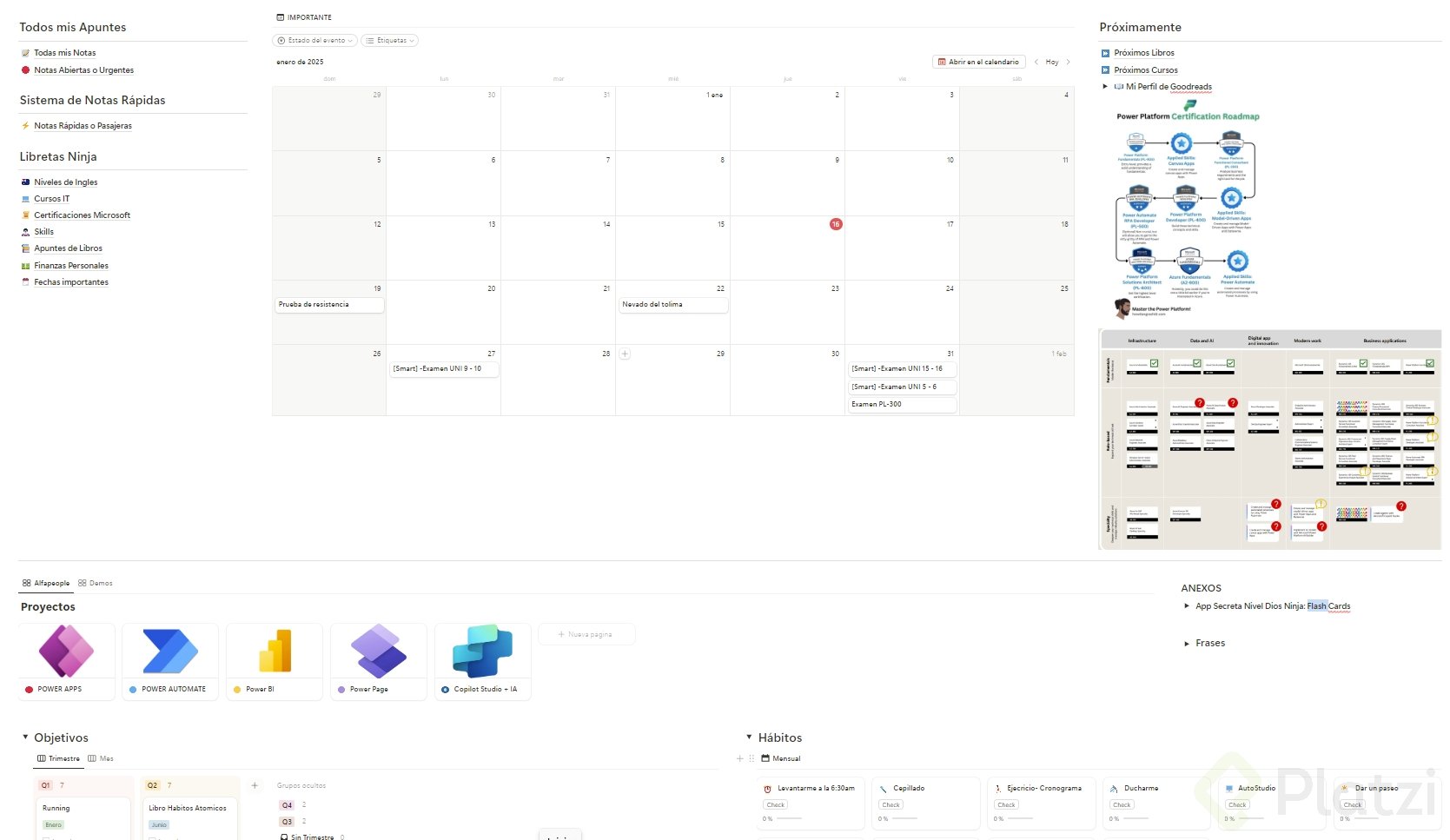Open the Etiquetas filter dropdown
Image resolution: width=1450 pixels, height=840 pixels.
point(390,40)
